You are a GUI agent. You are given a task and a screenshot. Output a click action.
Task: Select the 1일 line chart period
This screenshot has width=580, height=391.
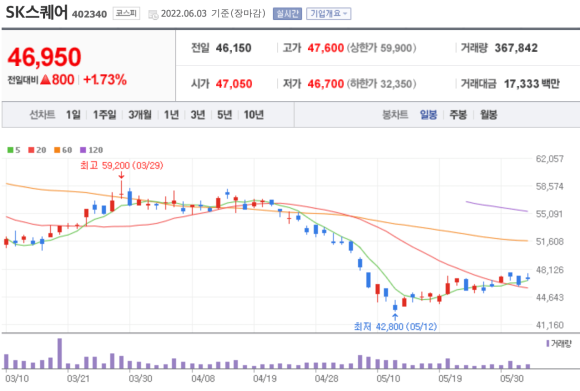tap(73, 115)
